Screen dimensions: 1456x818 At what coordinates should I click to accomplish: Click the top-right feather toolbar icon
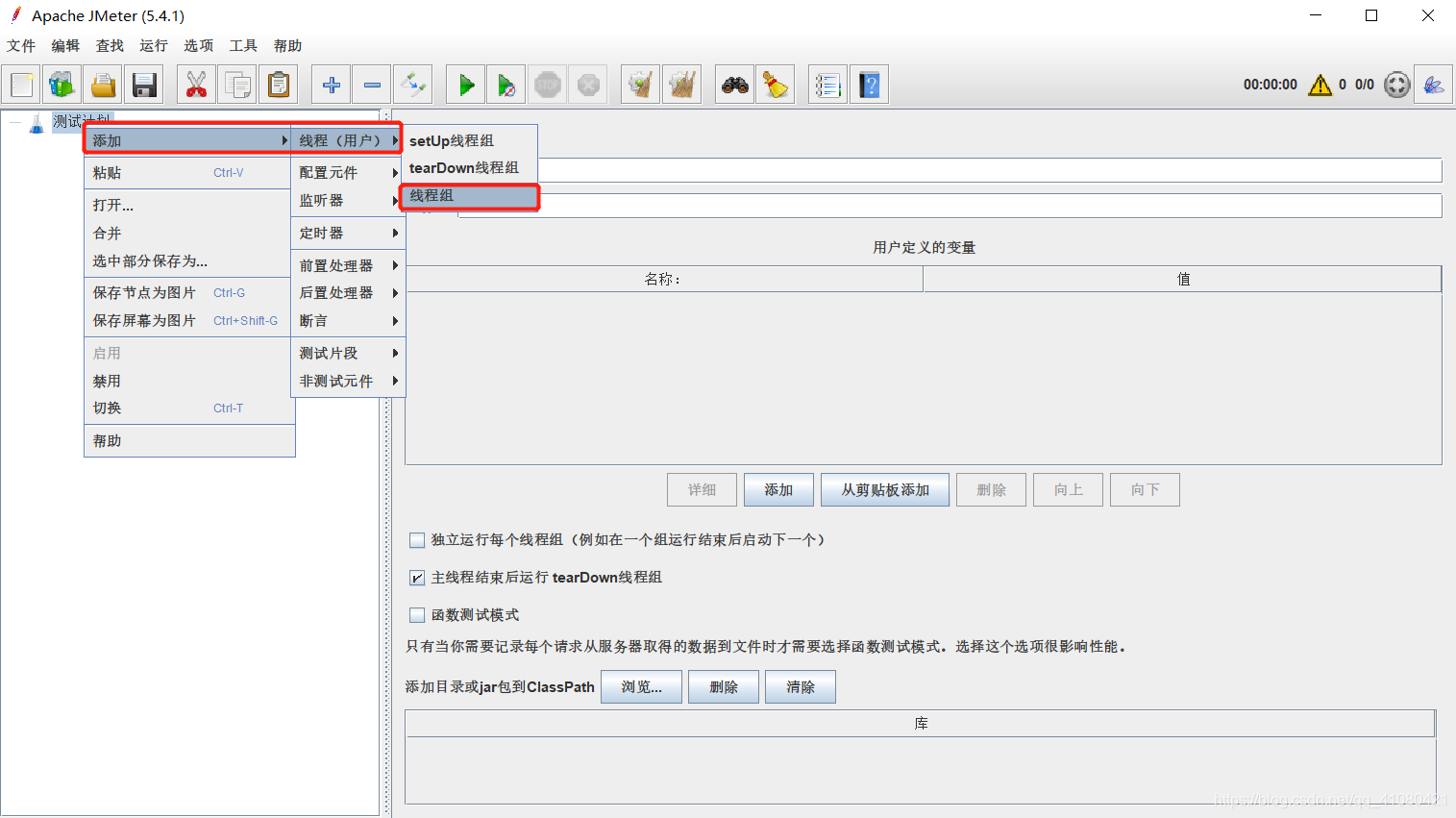coord(1434,85)
